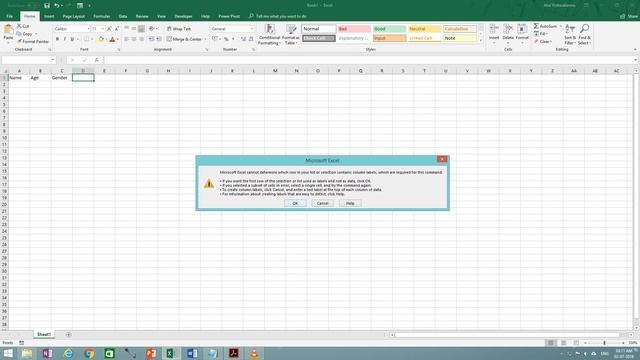Click OK in the Microsoft Excel warning dialog
640x360 pixels.
point(295,203)
